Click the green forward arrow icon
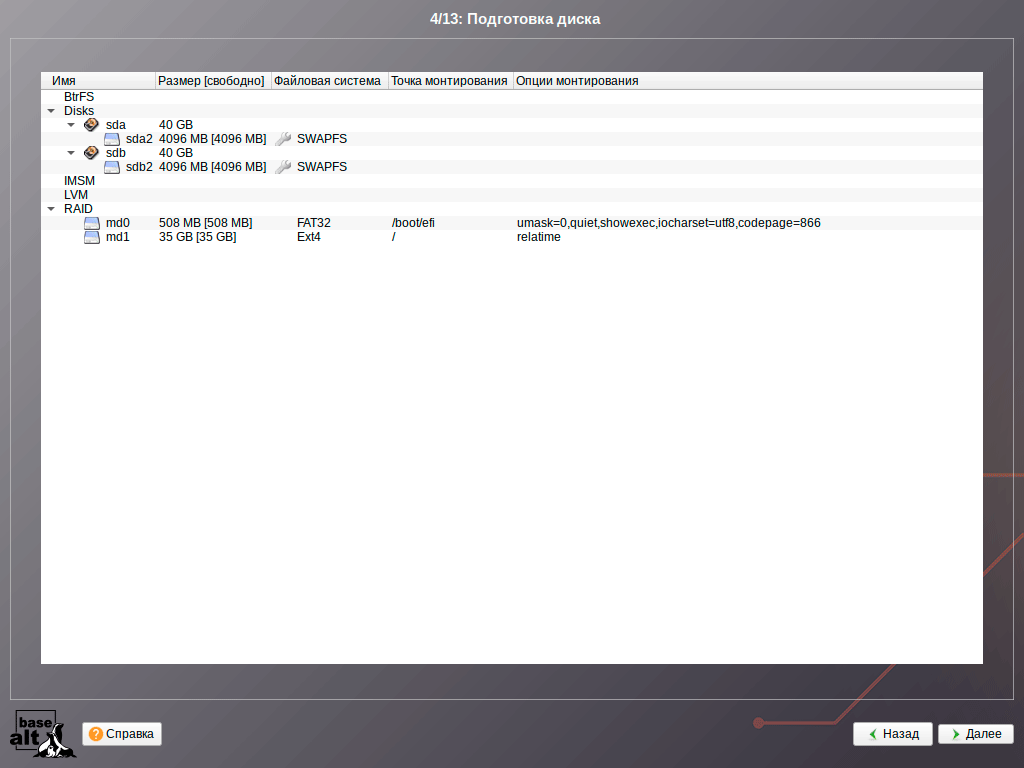1024x768 pixels. click(x=956, y=734)
